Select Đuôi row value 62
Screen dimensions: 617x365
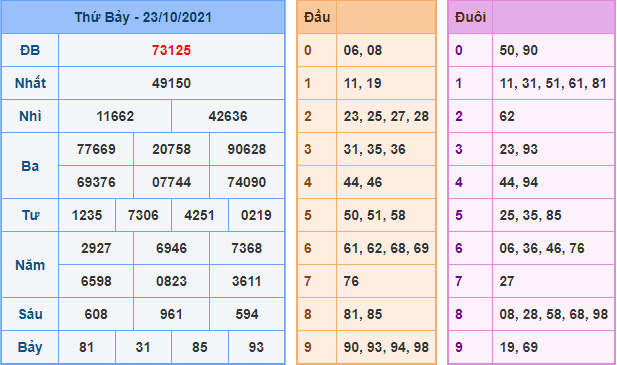[x=507, y=116]
